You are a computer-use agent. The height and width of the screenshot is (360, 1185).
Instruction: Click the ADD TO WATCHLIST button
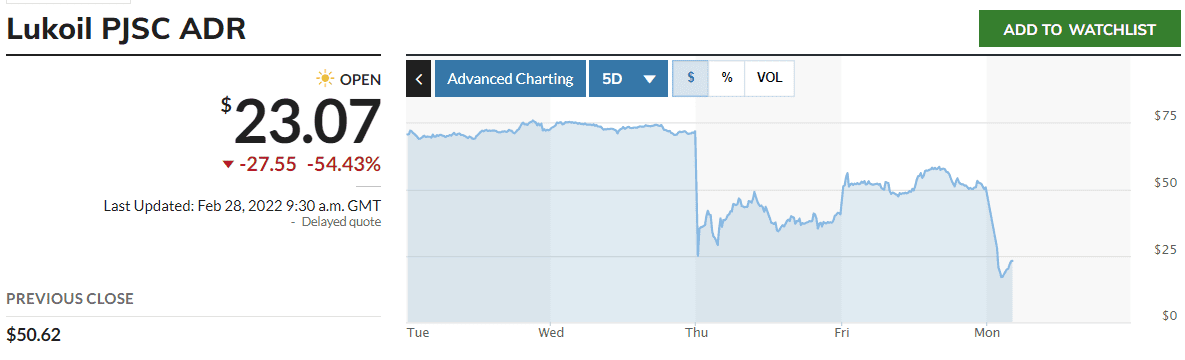[1079, 29]
